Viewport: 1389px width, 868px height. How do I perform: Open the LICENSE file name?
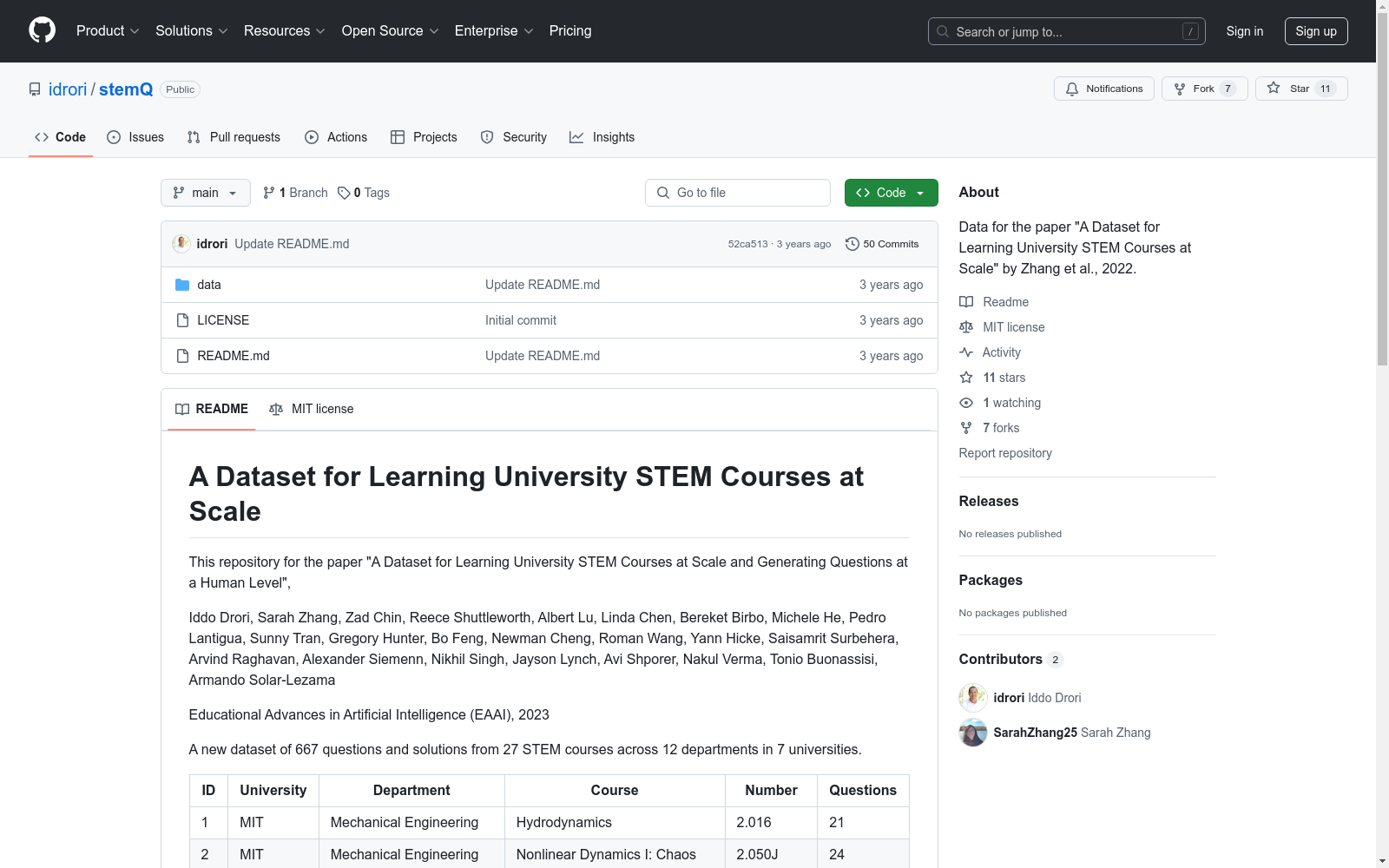pos(223,320)
